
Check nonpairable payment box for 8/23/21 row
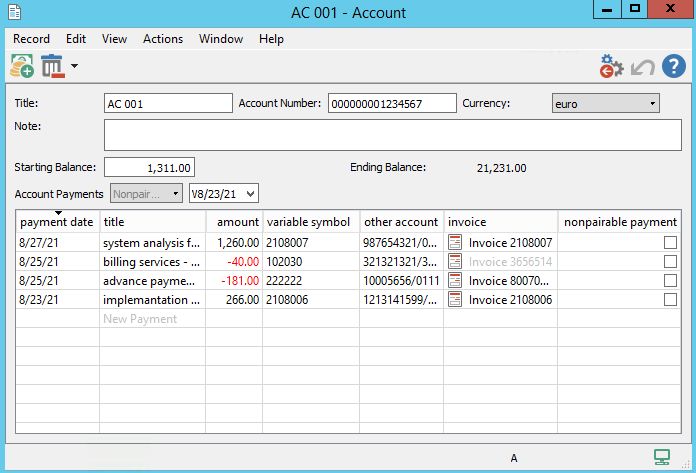[x=670, y=300]
